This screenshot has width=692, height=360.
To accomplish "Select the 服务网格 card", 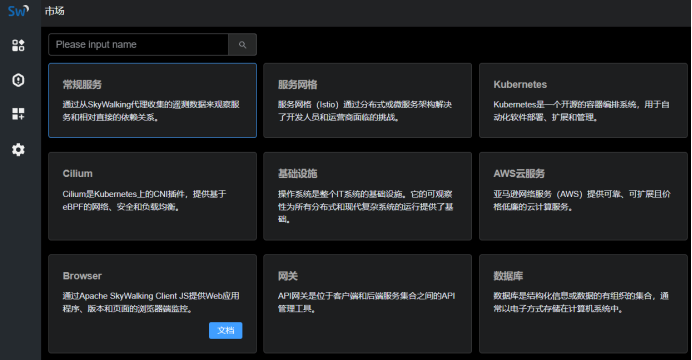I will tap(368, 100).
